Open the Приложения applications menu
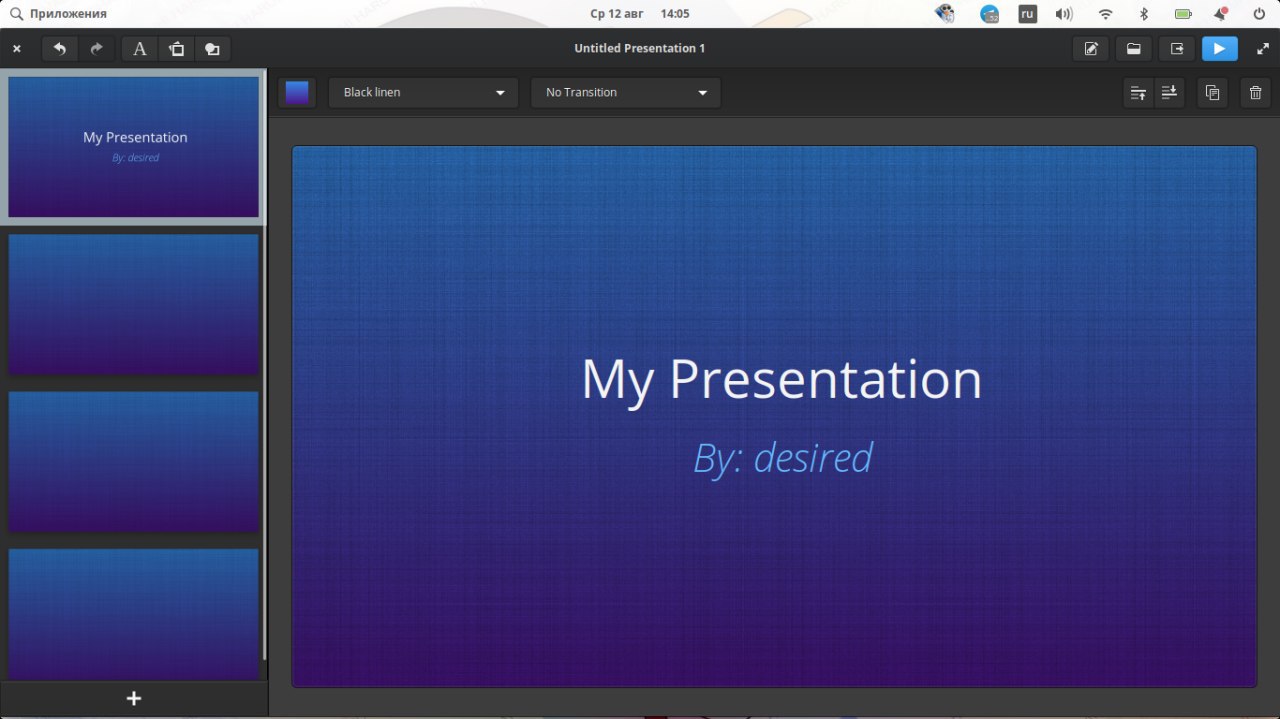Image resolution: width=1280 pixels, height=719 pixels. click(58, 14)
